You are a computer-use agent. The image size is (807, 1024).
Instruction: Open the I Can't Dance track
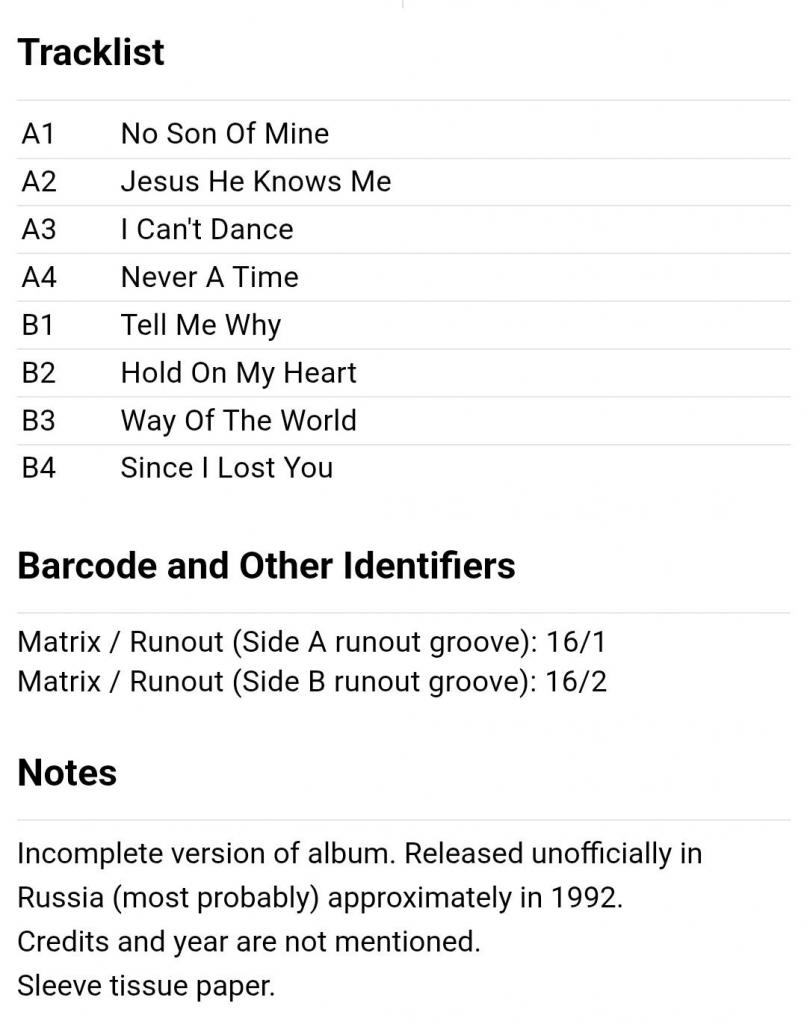(x=207, y=230)
